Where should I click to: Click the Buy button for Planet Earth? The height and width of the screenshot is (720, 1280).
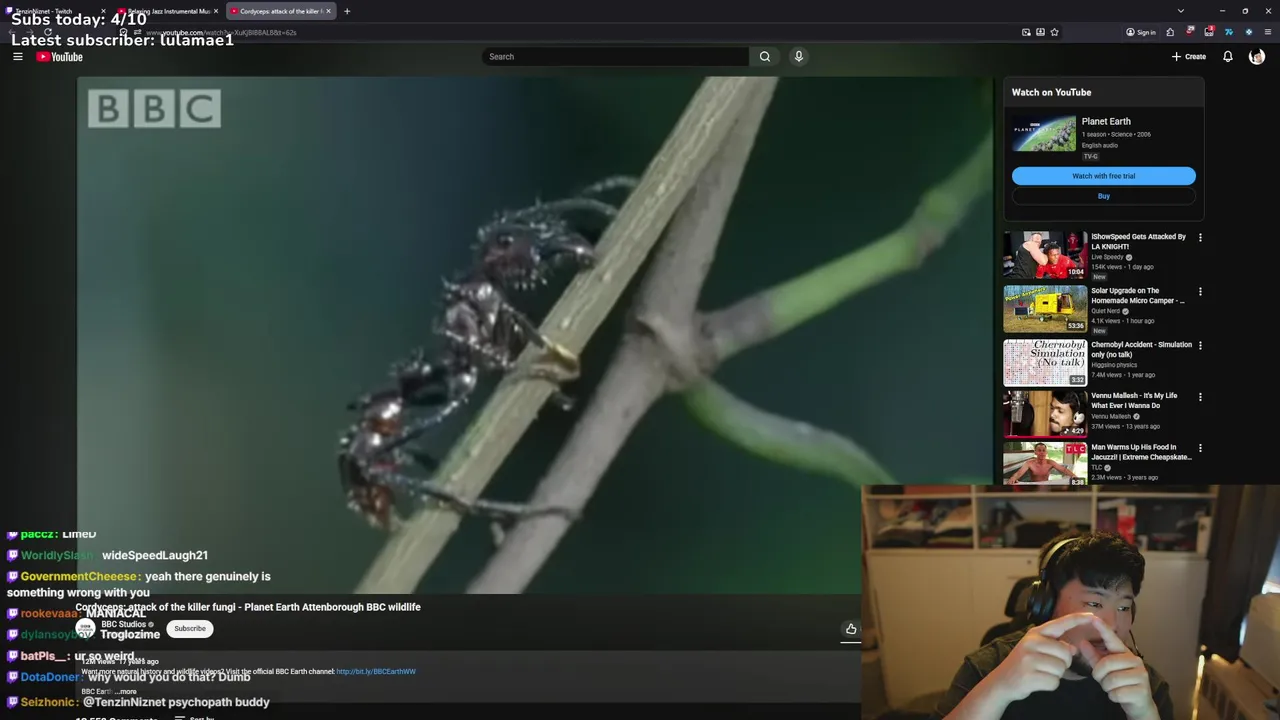[x=1103, y=196]
